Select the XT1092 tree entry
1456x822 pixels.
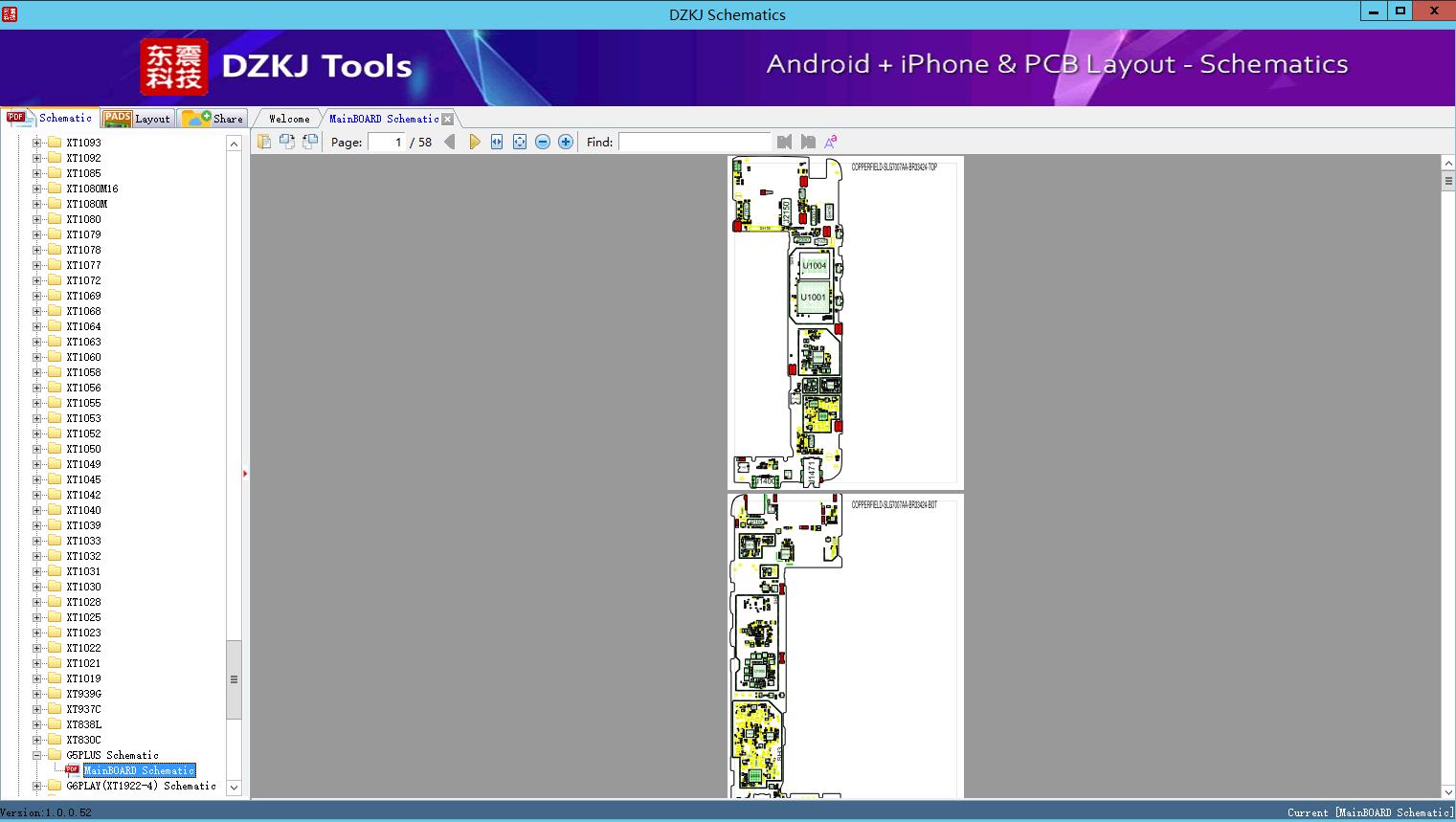pyautogui.click(x=83, y=158)
